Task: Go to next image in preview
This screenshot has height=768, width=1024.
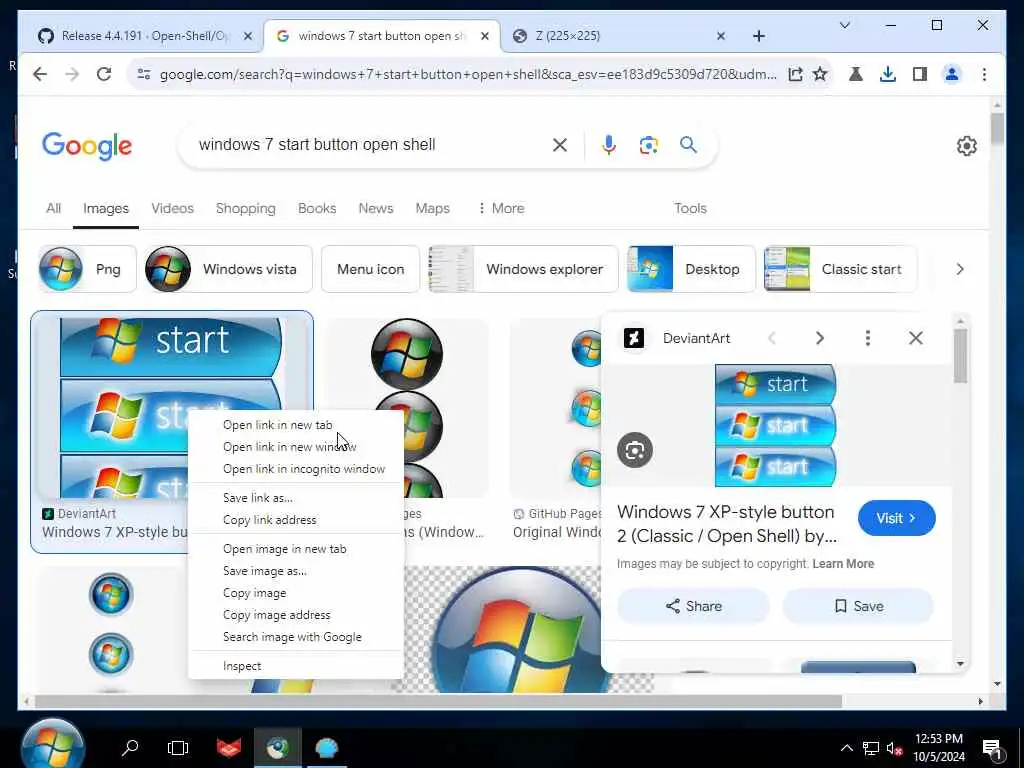Action: coord(820,338)
